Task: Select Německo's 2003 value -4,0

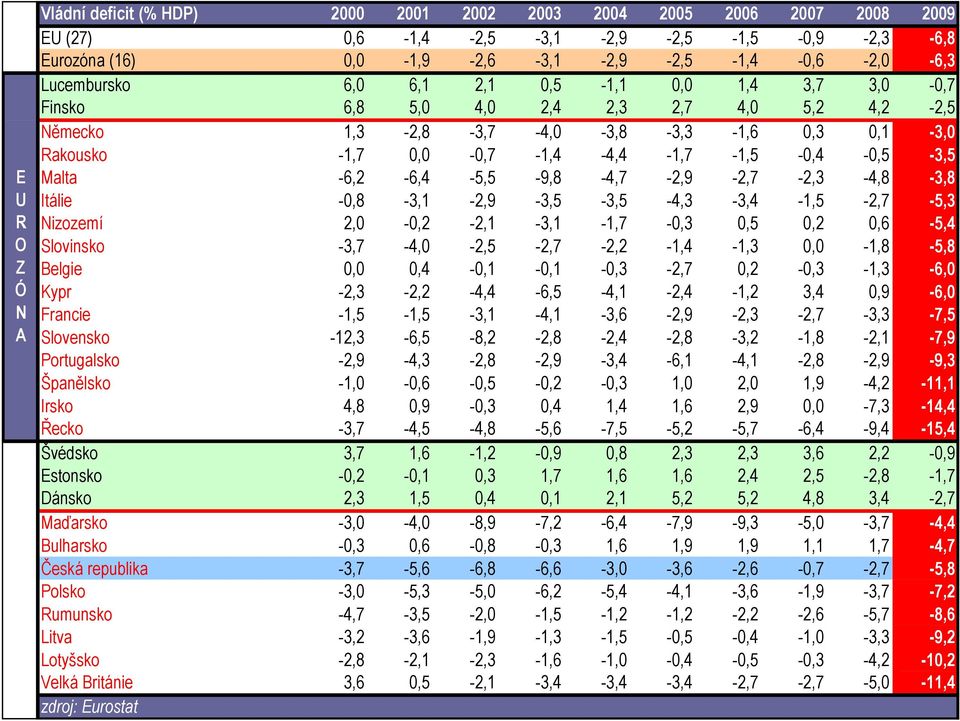Action: click(548, 132)
